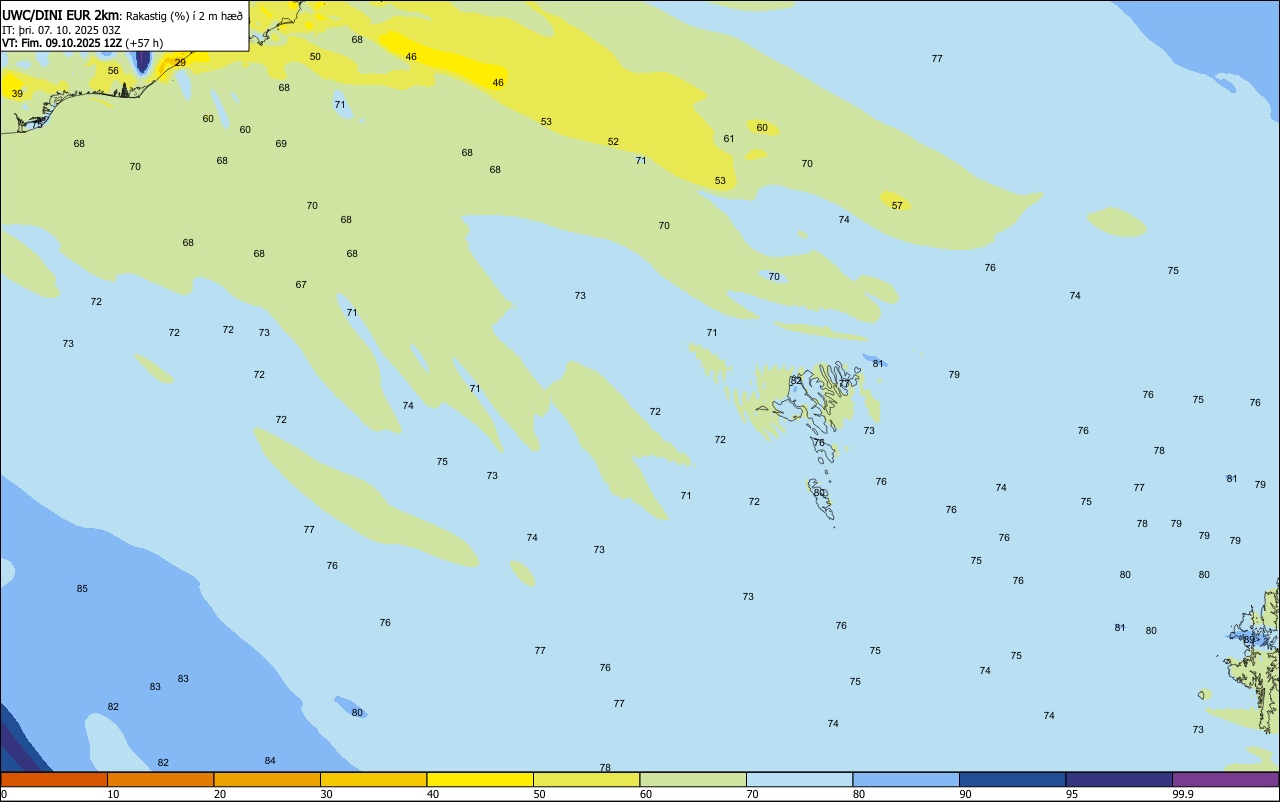Click the 40–50 bright yellow legend swatch

click(480, 779)
